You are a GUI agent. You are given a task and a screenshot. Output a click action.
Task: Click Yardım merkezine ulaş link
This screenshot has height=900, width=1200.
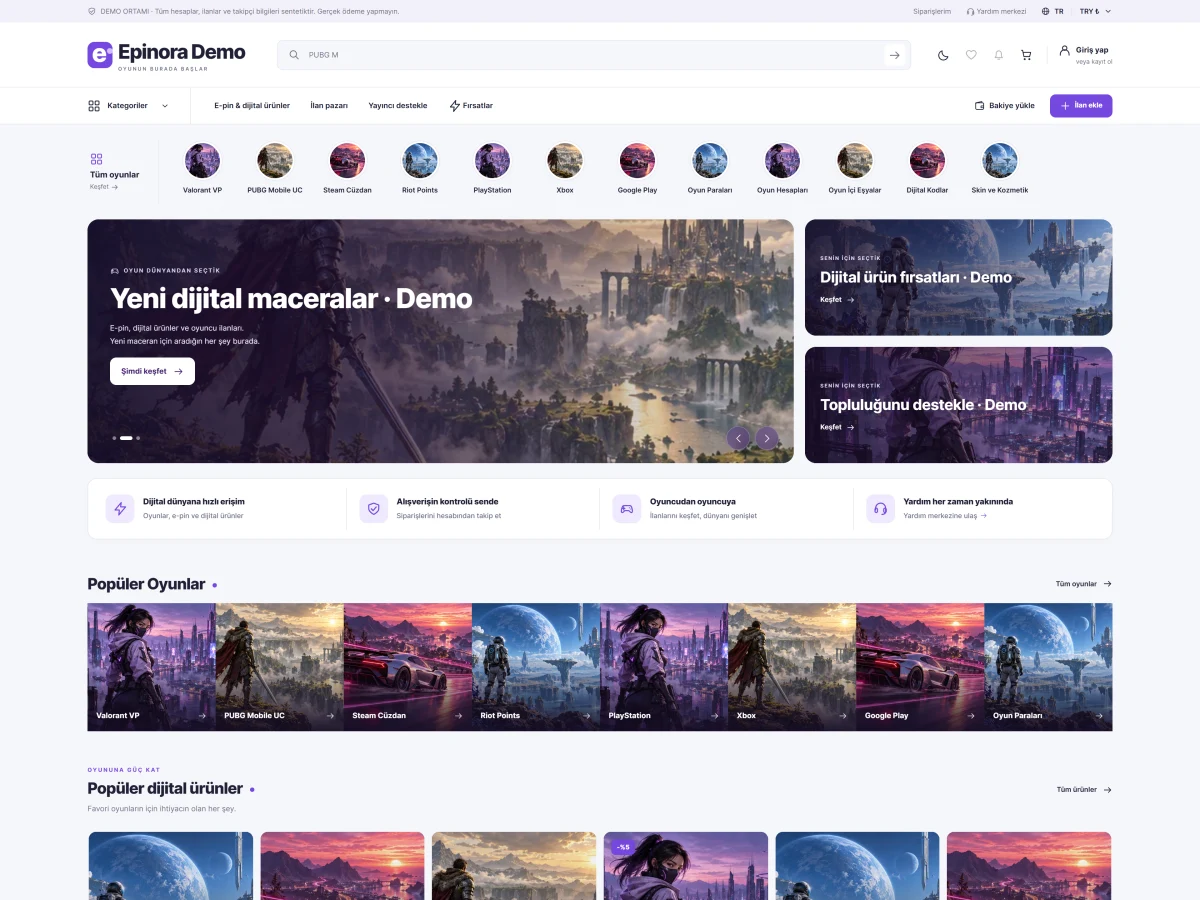[945, 516]
